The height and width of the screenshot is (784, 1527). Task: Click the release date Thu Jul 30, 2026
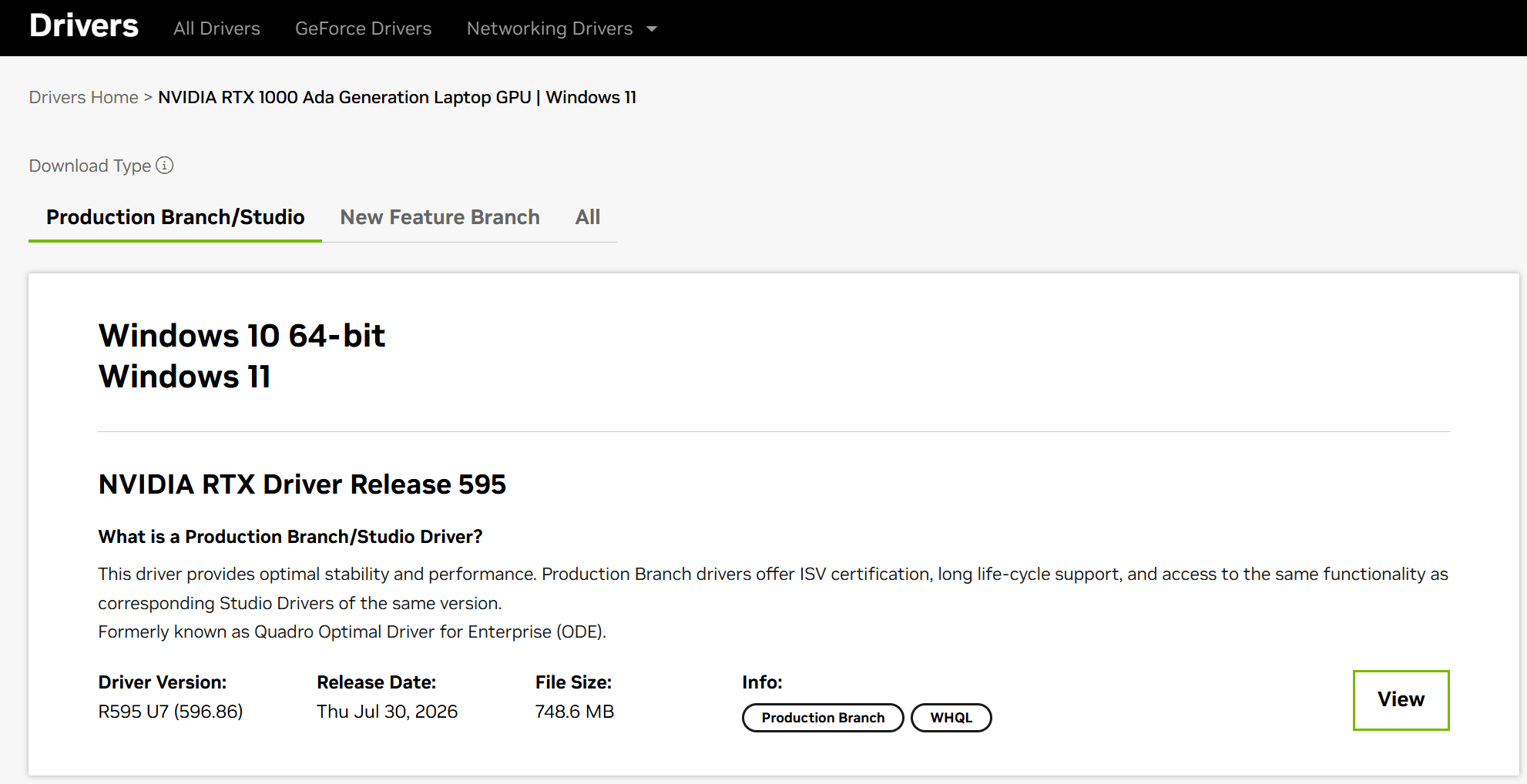[387, 712]
